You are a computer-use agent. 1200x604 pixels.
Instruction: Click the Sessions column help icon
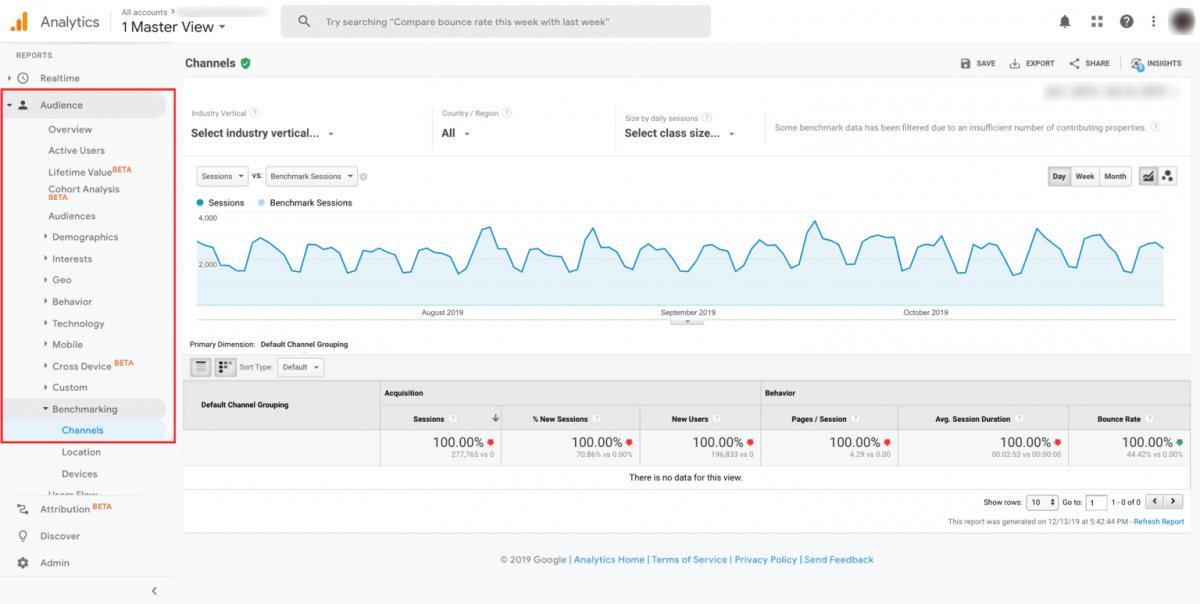tap(453, 419)
